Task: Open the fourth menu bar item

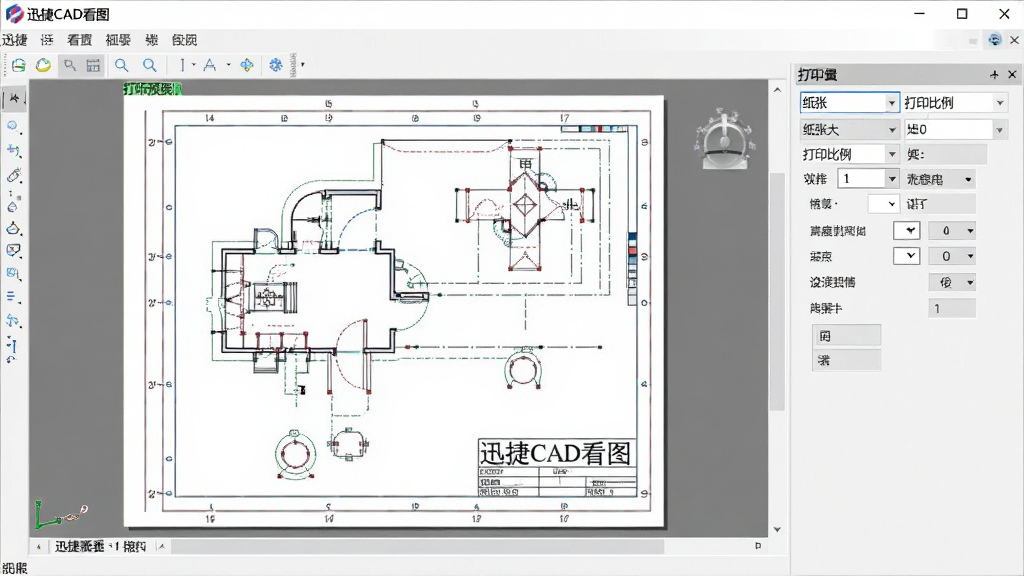Action: 118,40
